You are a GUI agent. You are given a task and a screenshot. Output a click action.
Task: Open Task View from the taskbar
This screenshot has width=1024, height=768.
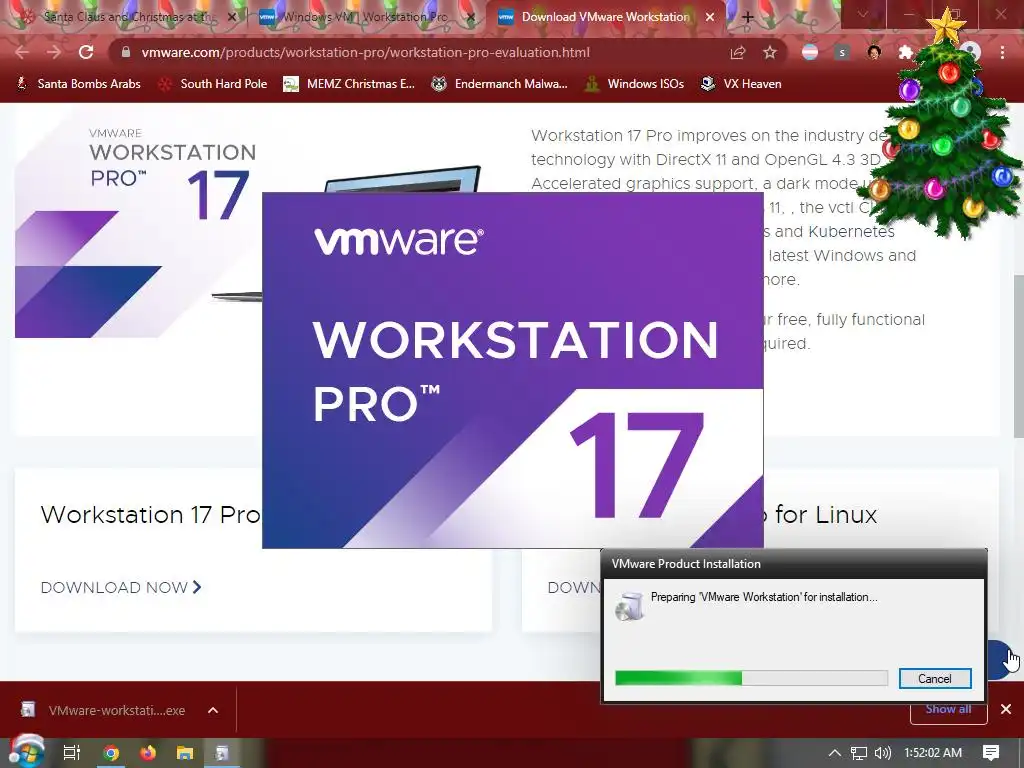[x=71, y=753]
